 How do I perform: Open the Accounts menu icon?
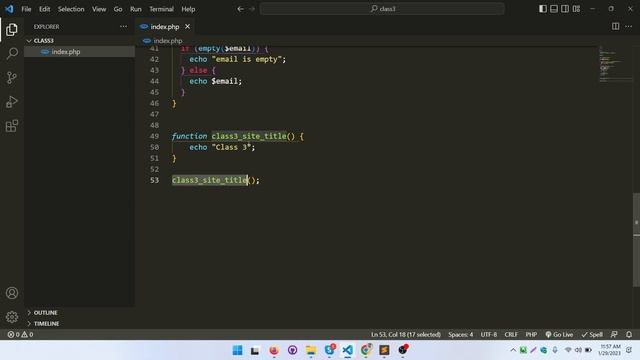point(12,293)
